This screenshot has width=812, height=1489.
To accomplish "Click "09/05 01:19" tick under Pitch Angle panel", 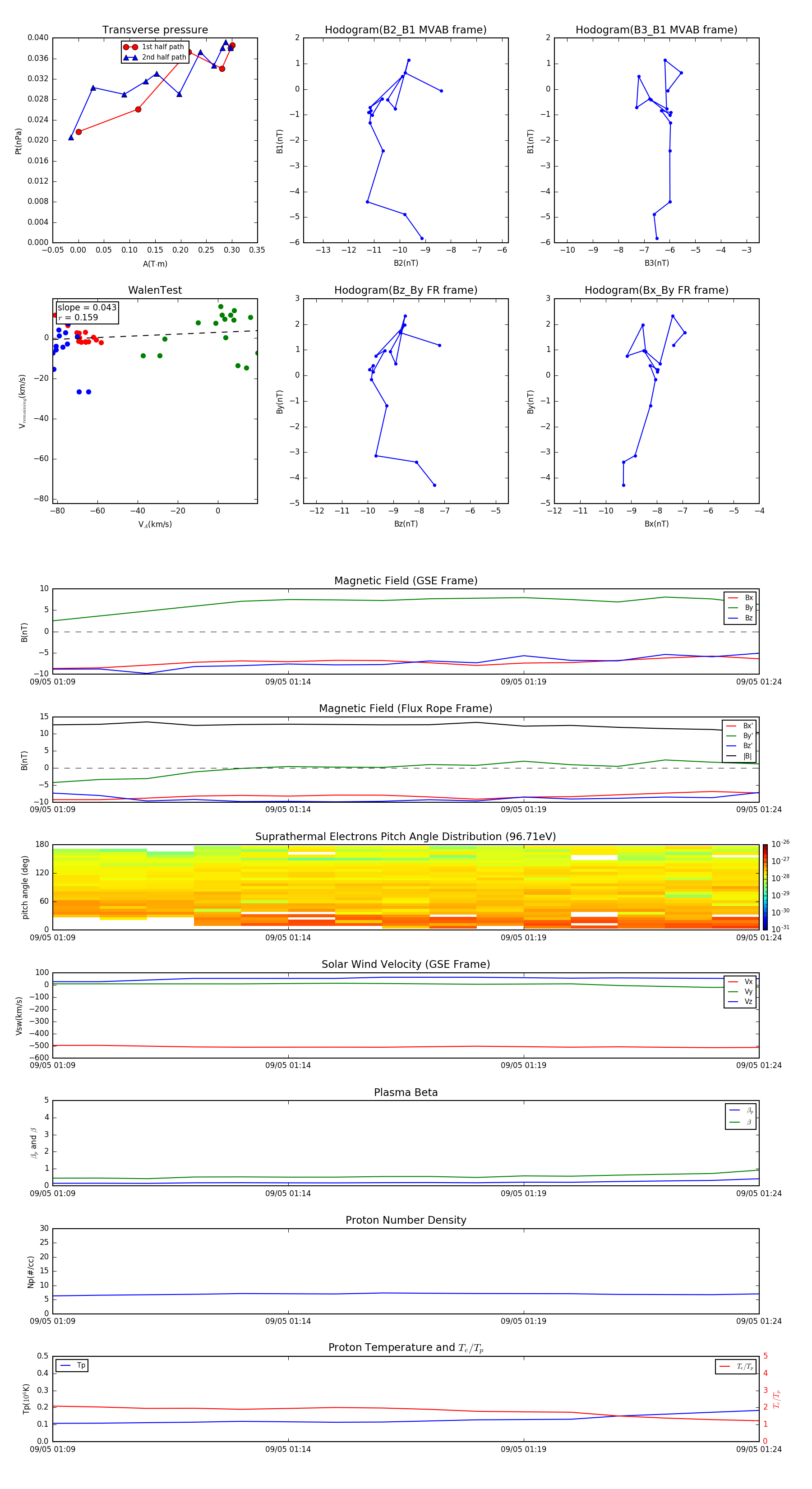I will [524, 938].
